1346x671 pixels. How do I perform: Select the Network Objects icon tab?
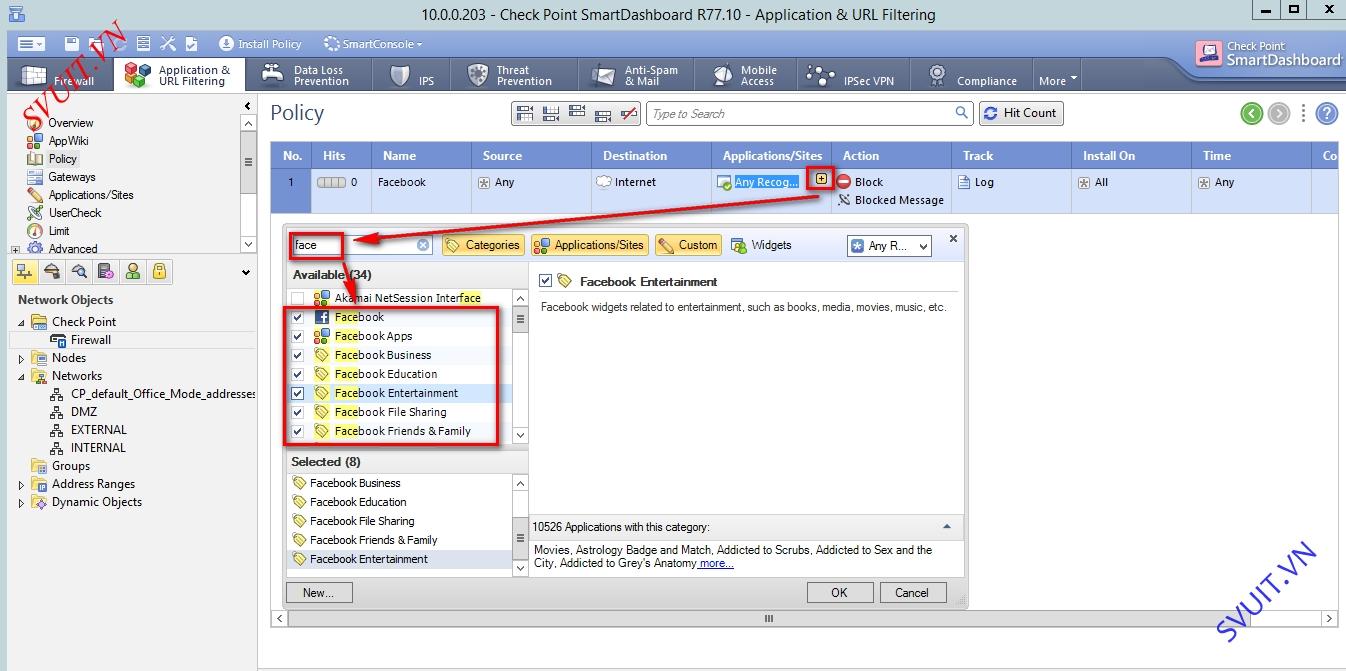click(25, 271)
